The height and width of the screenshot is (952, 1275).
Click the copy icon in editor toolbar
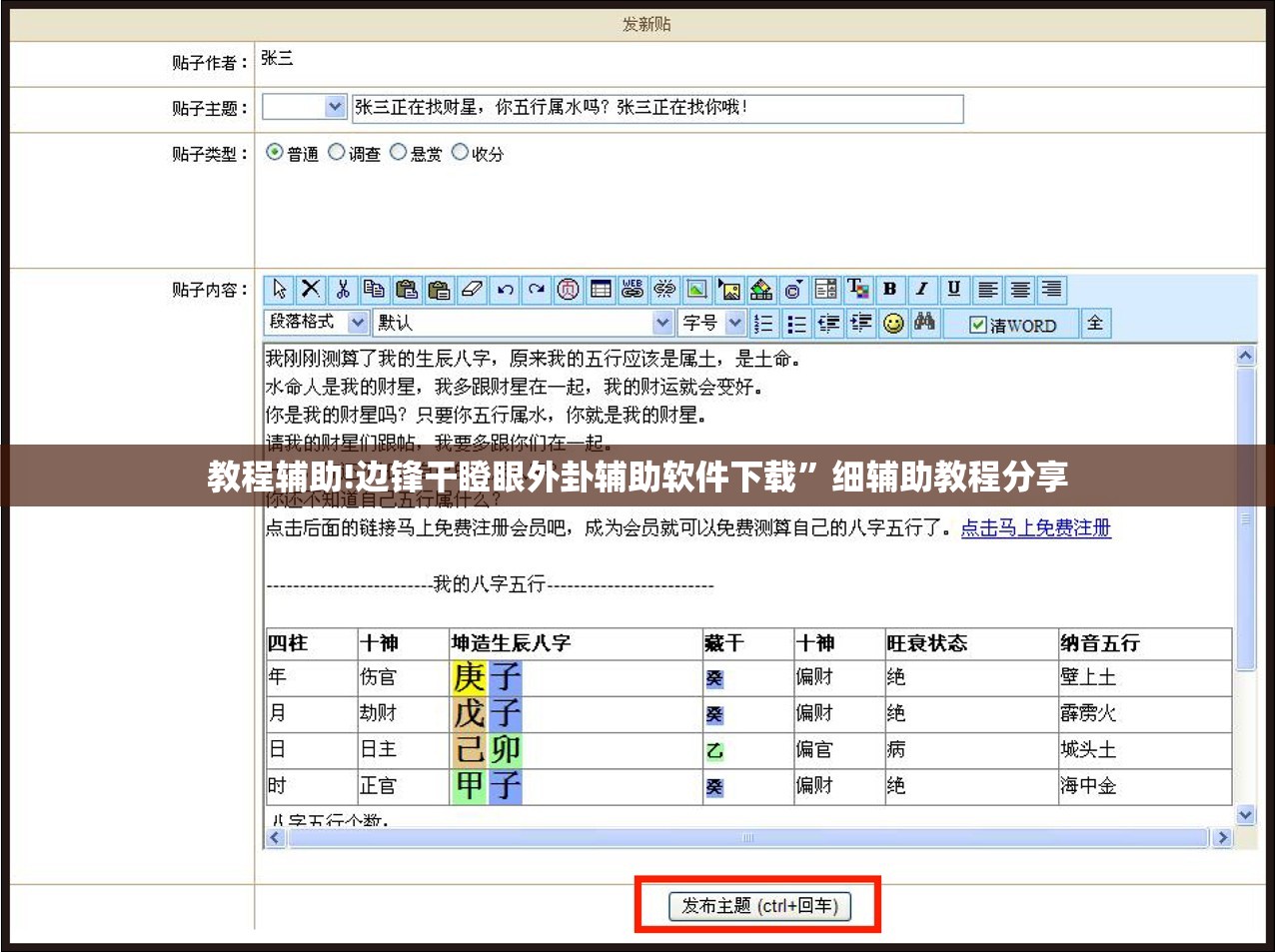coord(375,290)
